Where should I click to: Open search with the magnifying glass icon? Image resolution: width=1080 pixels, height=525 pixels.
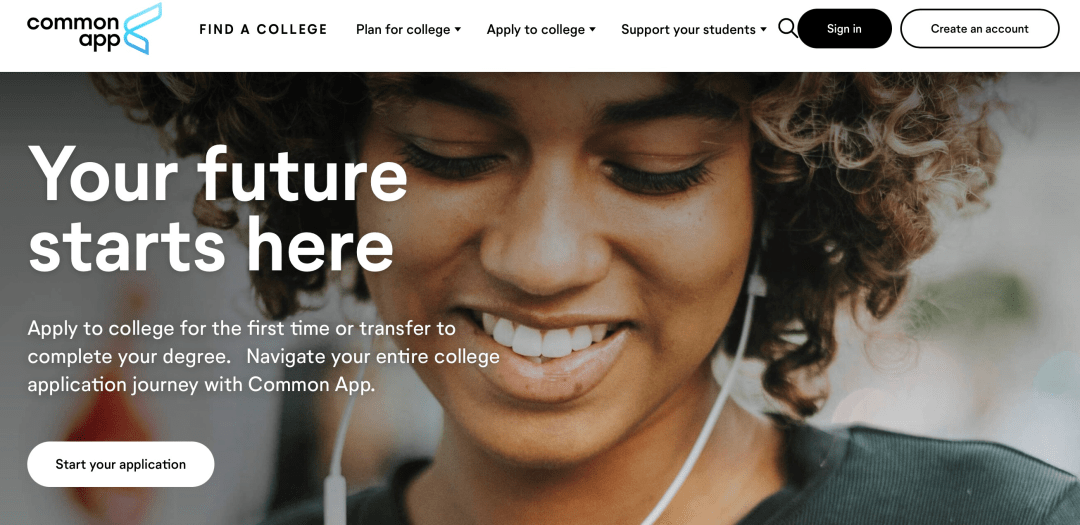[x=787, y=28]
